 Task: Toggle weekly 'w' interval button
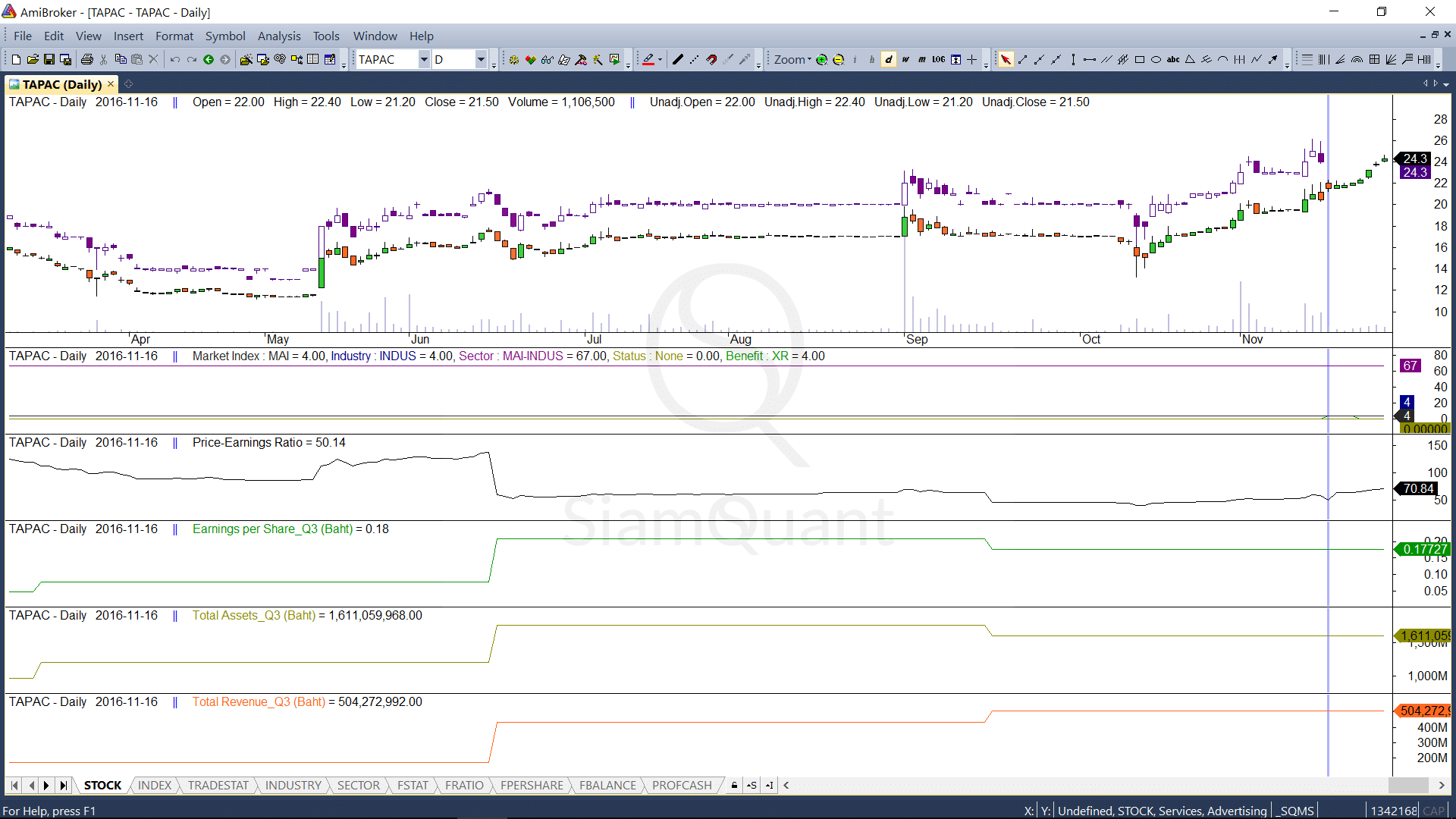[x=905, y=60]
